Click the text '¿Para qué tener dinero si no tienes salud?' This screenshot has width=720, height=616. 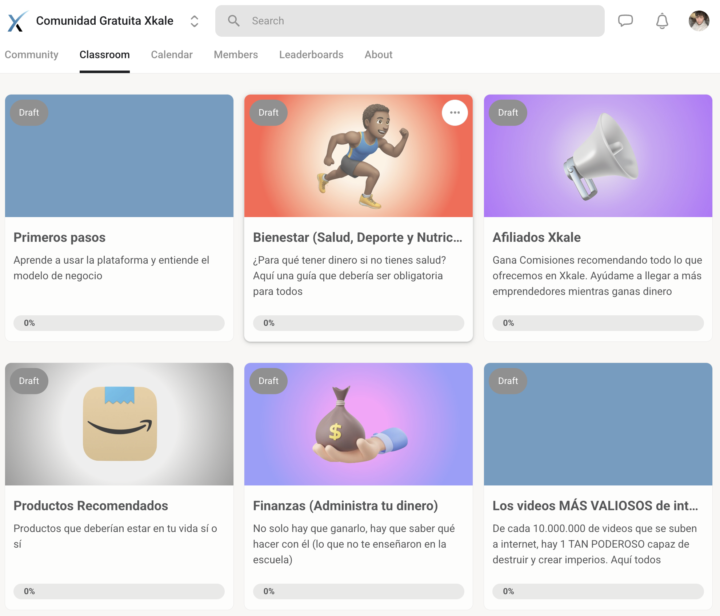[349, 260]
